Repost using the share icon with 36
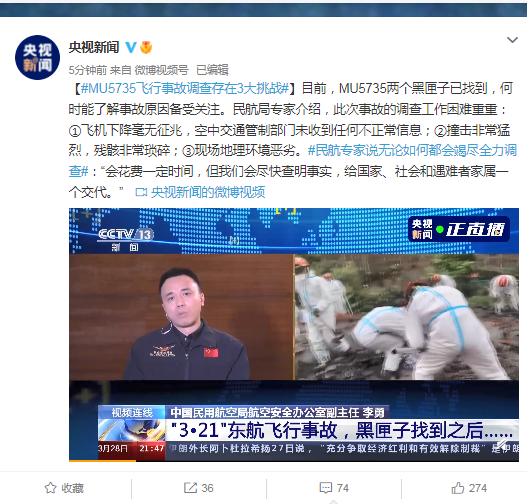 (198, 488)
